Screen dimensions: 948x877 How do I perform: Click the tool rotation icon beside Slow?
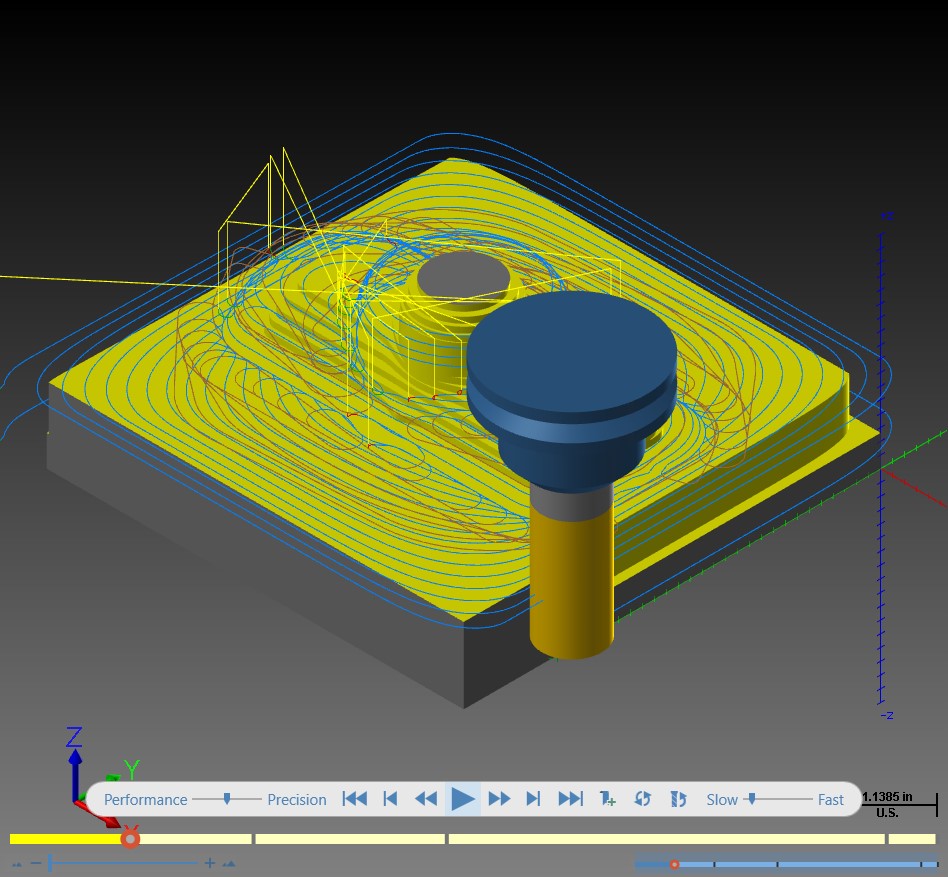click(x=678, y=799)
